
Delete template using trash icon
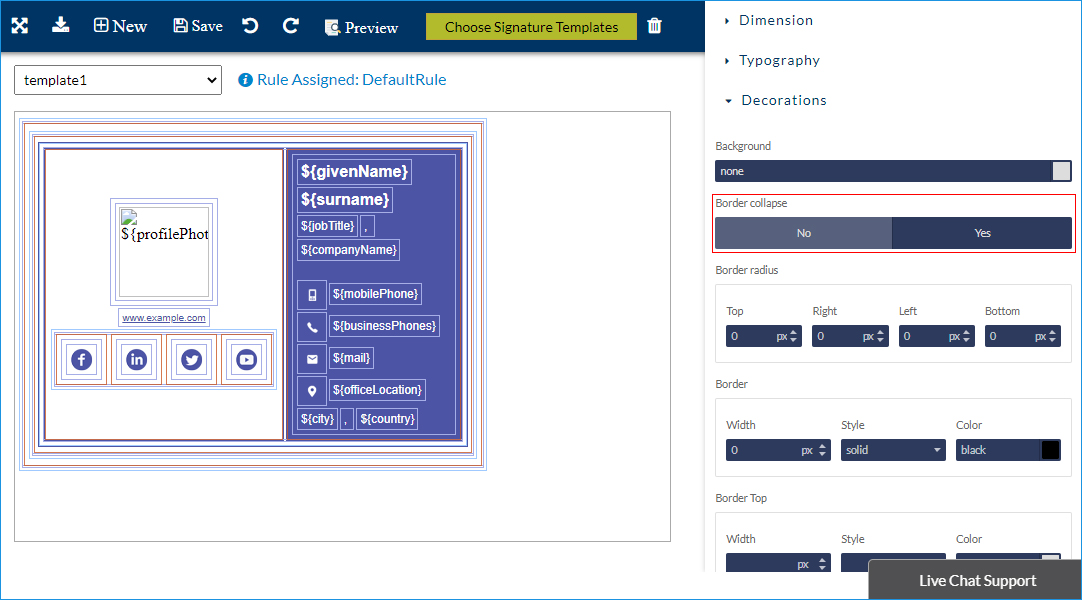pos(654,26)
